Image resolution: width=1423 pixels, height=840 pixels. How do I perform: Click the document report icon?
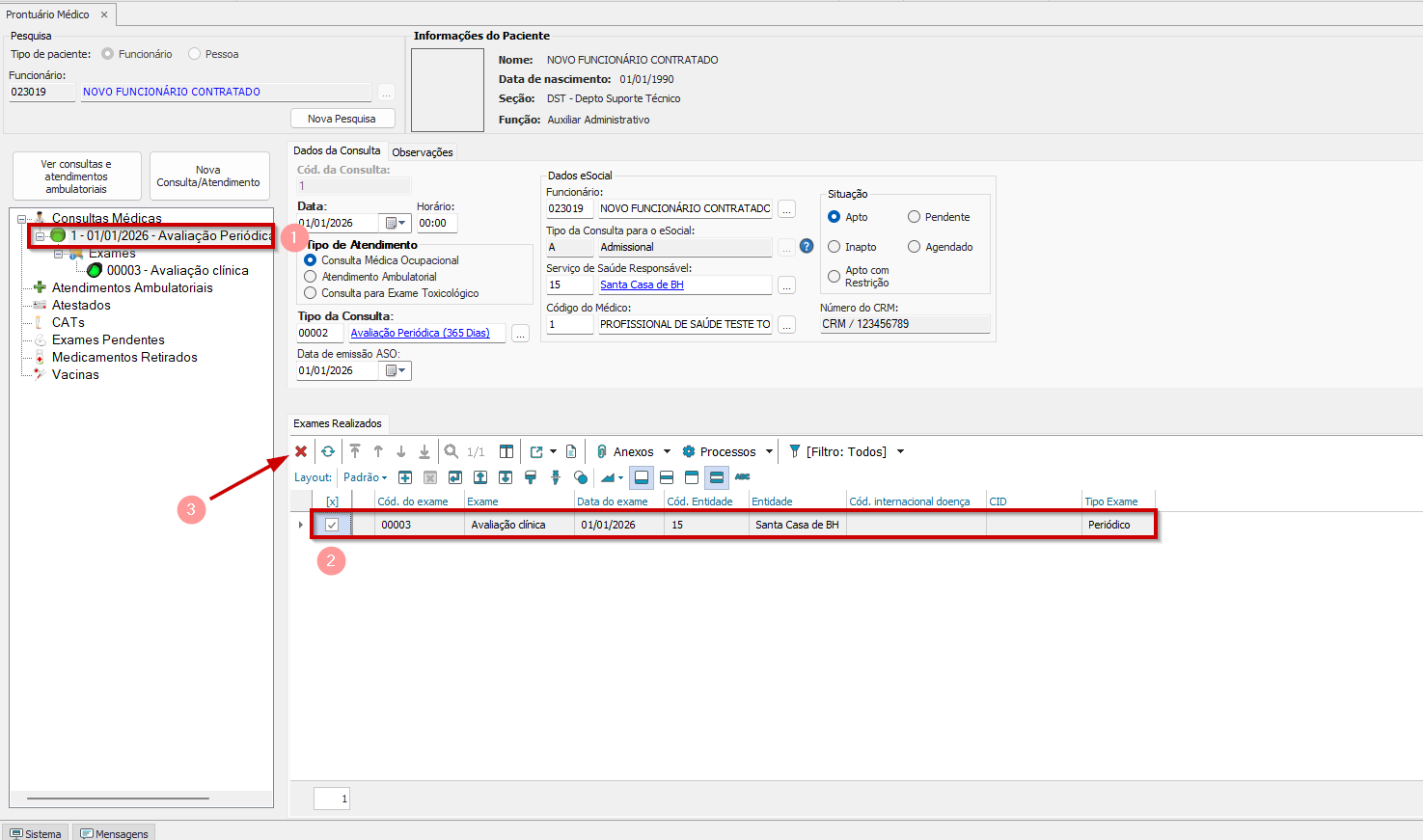(571, 451)
